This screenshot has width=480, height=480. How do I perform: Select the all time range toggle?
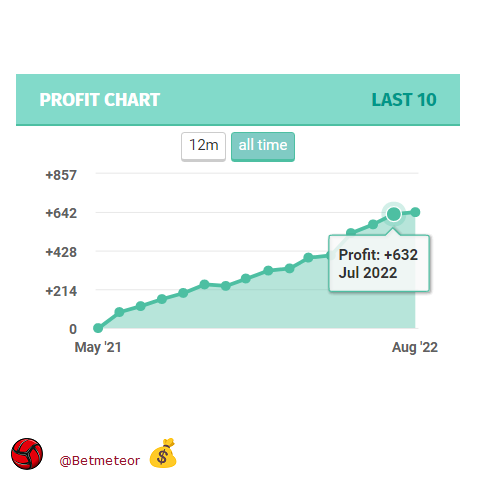[263, 146]
